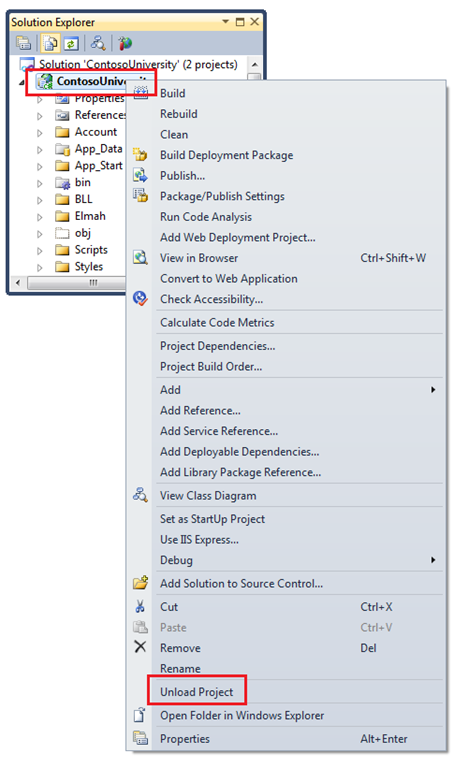Viewport: 469px width, 768px height.
Task: Choose Rebuild from the context menu
Action: pos(179,114)
